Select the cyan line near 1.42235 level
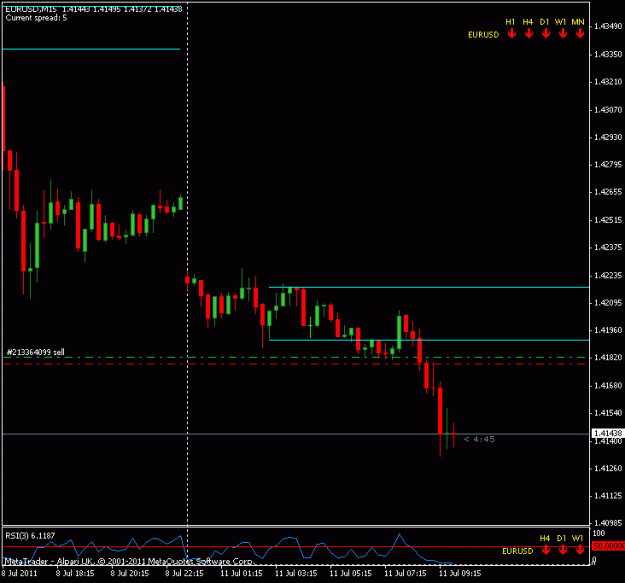 point(429,287)
